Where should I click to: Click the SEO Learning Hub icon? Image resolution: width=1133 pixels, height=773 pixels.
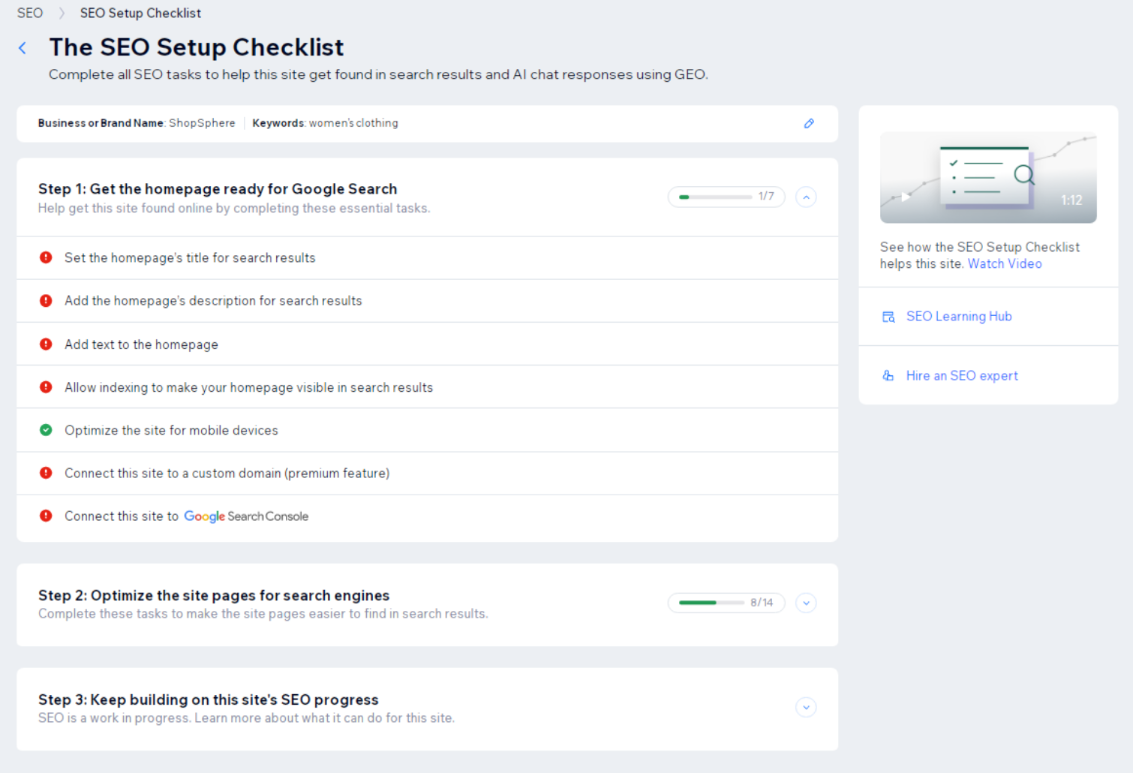point(888,317)
